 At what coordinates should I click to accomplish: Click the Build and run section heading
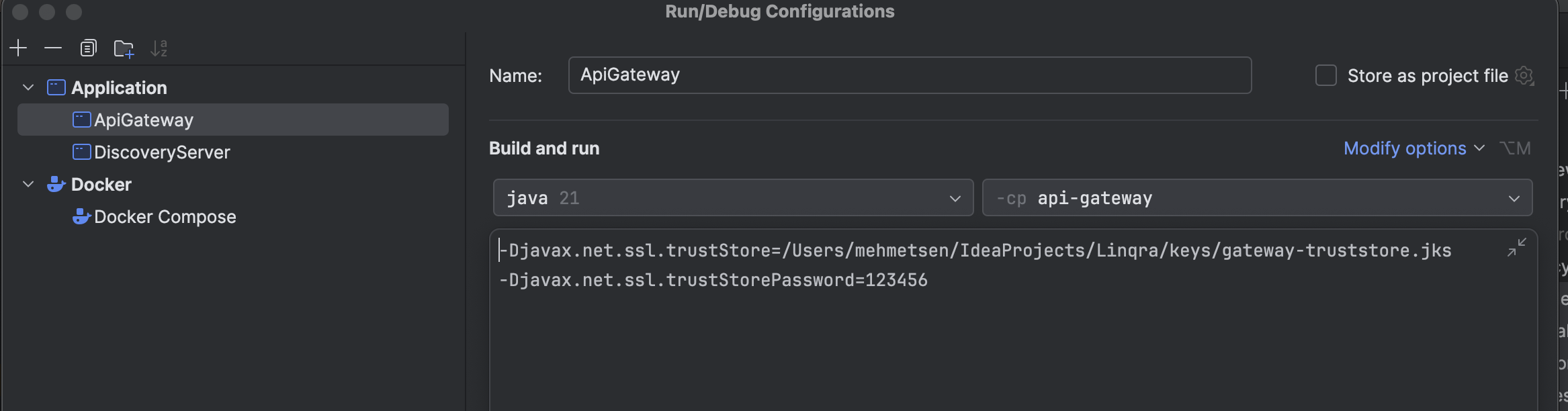544,148
